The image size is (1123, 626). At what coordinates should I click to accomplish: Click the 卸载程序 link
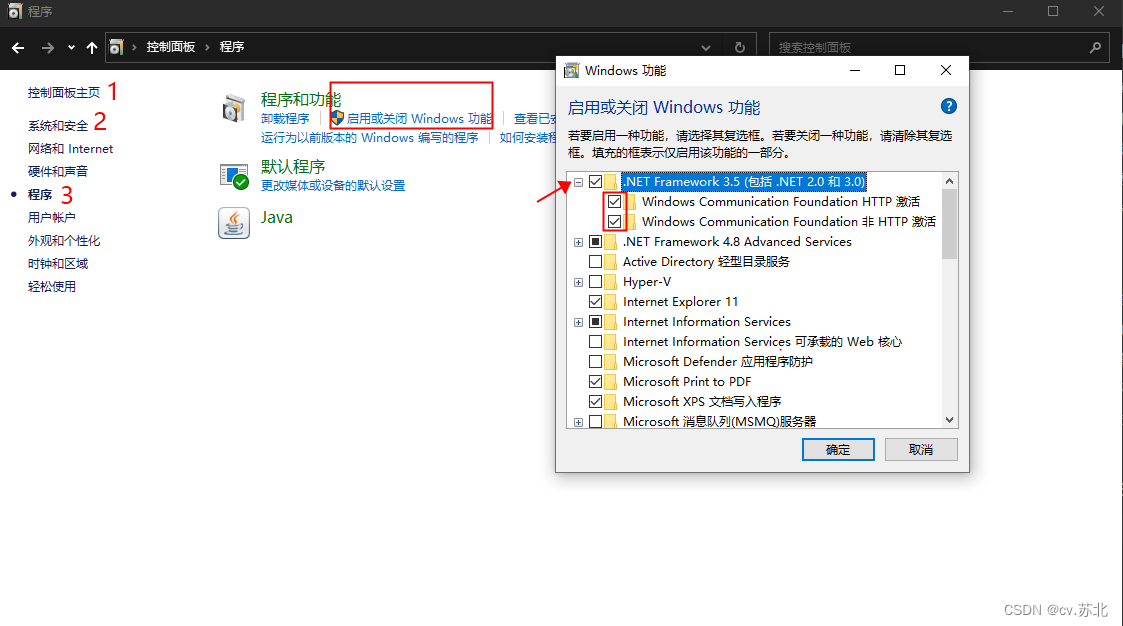(x=285, y=118)
